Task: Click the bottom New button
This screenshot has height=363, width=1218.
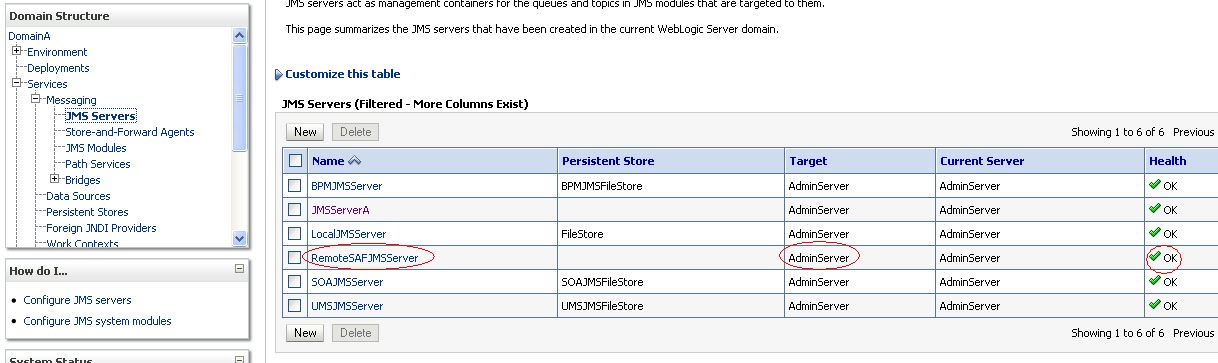Action: point(306,333)
